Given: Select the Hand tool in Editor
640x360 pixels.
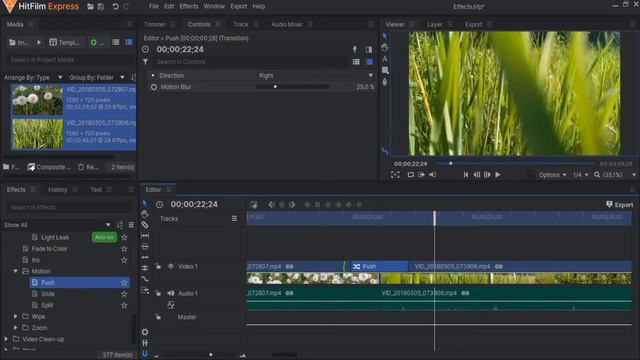Looking at the screenshot, I should (145, 214).
